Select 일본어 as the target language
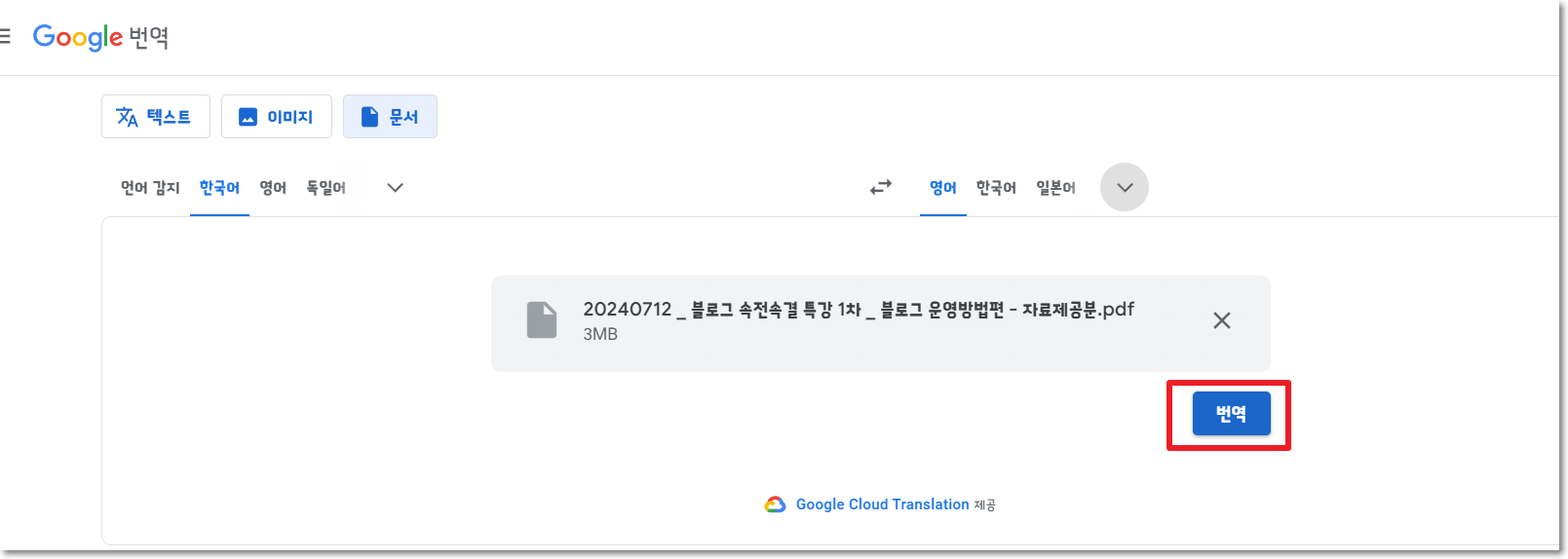 [x=1055, y=188]
